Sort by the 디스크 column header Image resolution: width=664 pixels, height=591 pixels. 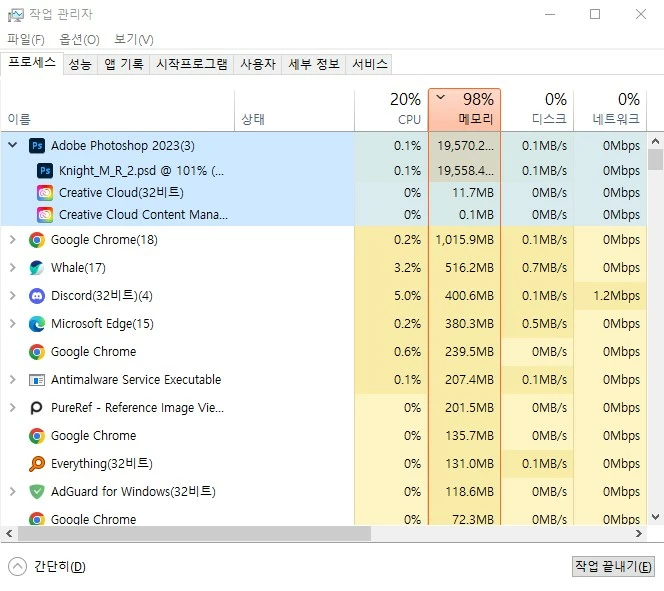pos(537,110)
